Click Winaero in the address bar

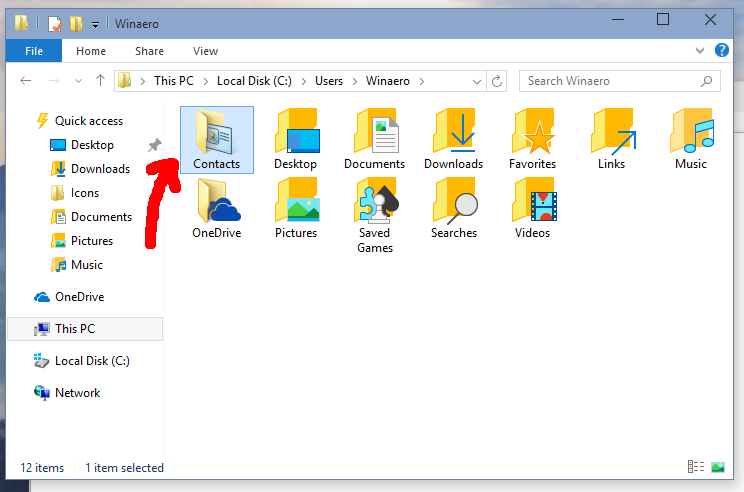[387, 81]
